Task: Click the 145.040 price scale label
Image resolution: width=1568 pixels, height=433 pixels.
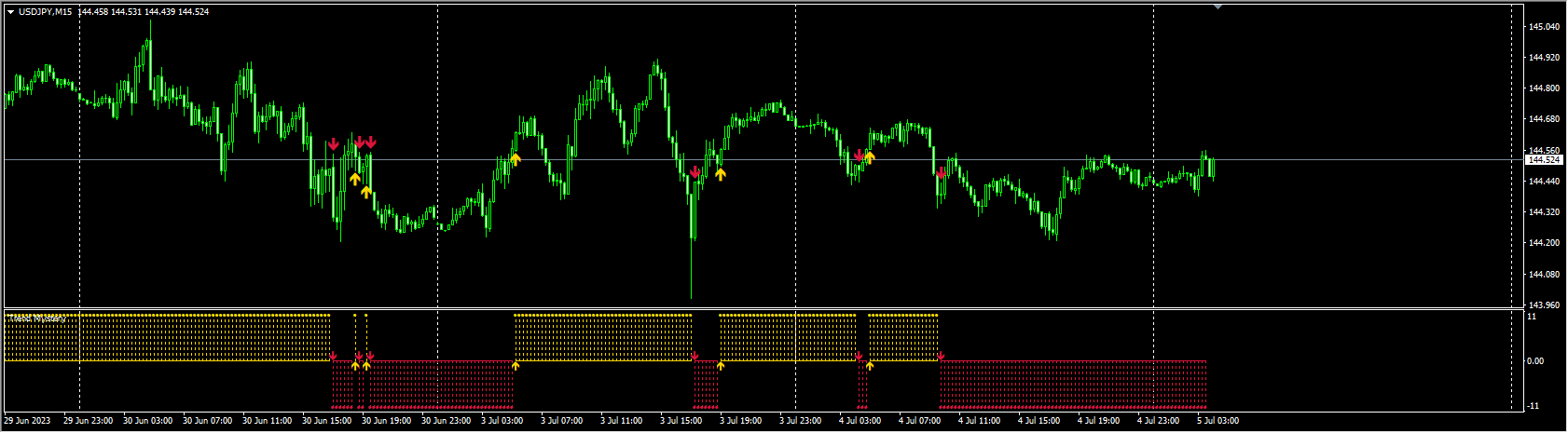Action: click(x=1544, y=27)
